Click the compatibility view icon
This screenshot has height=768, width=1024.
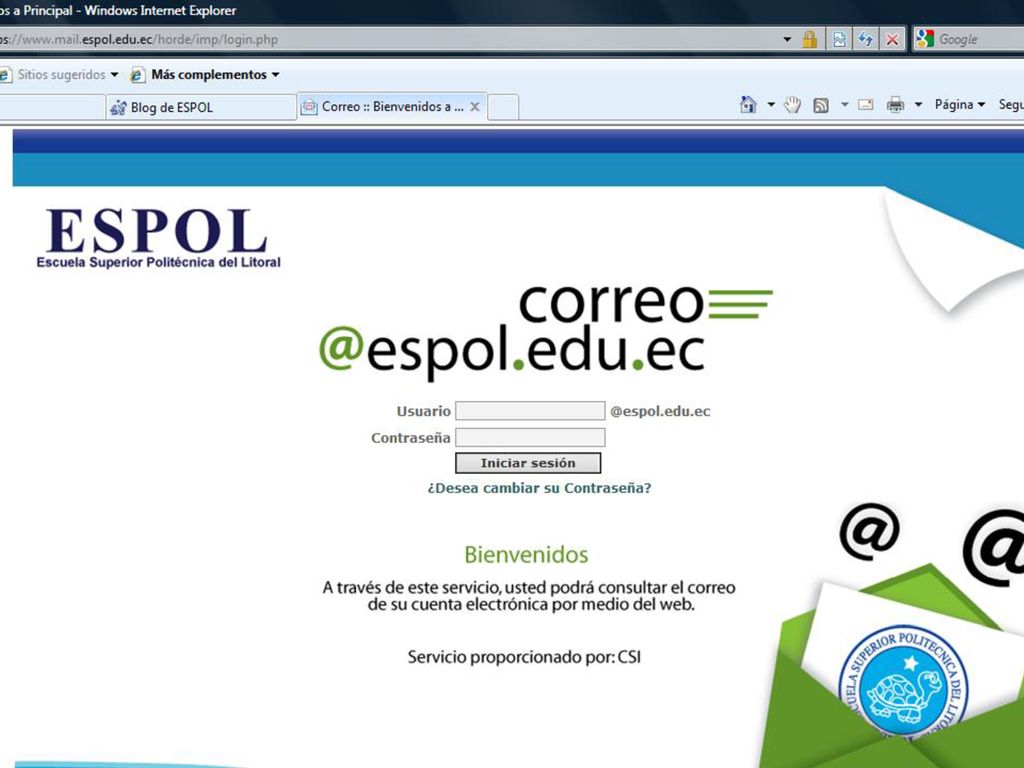tap(839, 39)
